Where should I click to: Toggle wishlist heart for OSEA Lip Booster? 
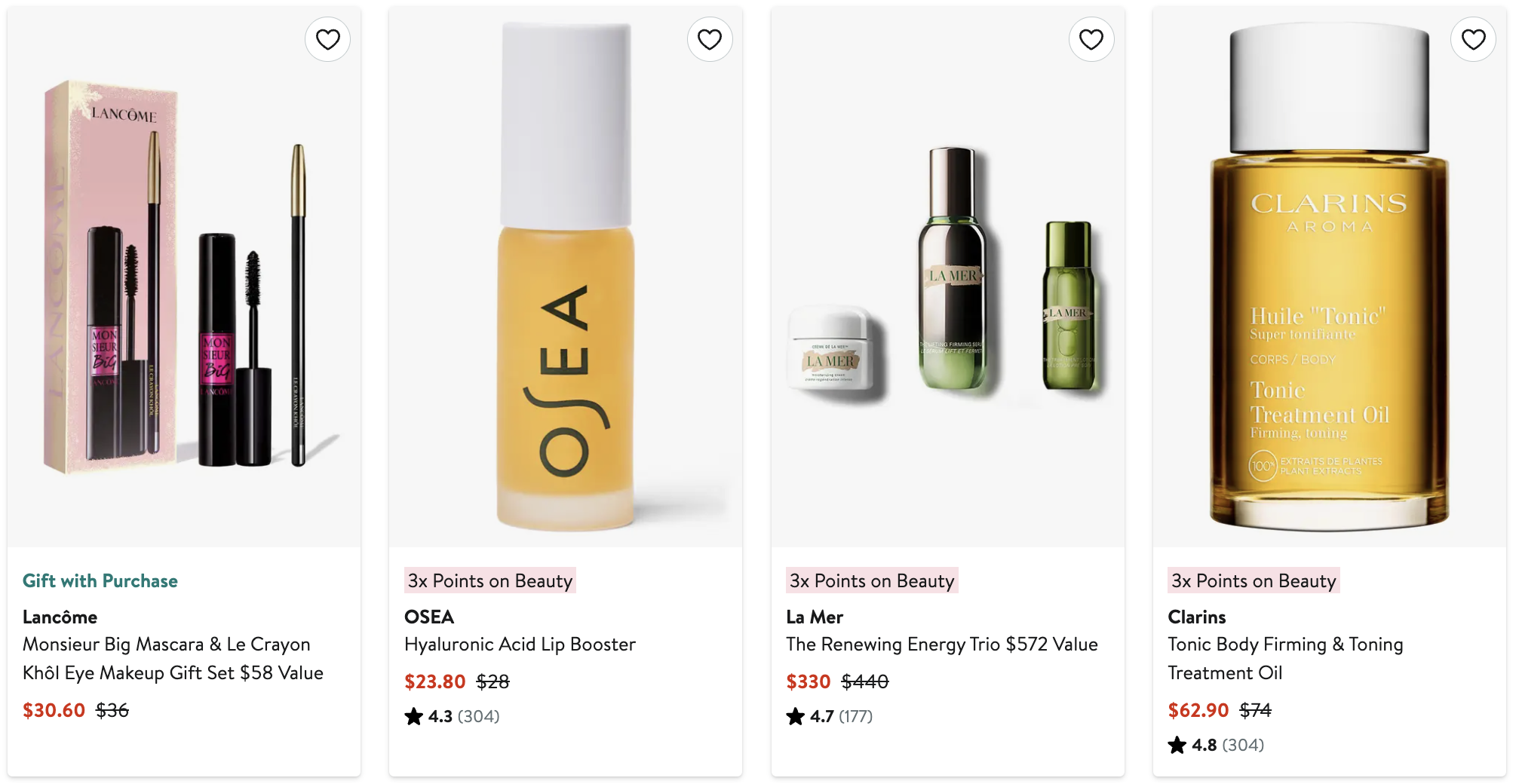709,39
